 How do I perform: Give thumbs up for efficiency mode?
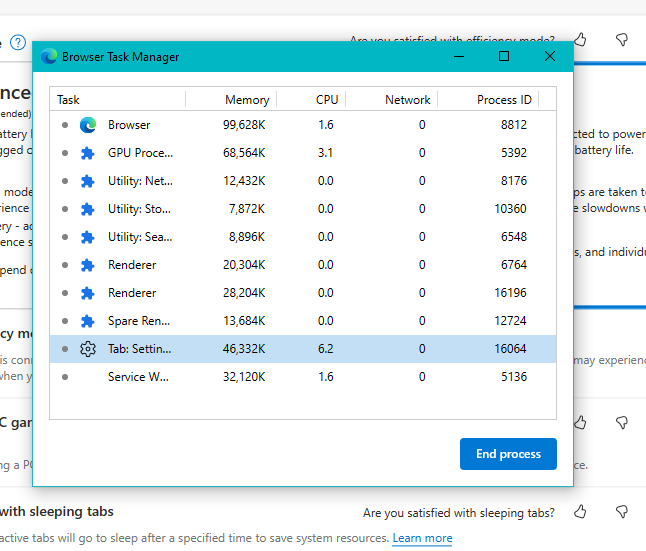580,40
